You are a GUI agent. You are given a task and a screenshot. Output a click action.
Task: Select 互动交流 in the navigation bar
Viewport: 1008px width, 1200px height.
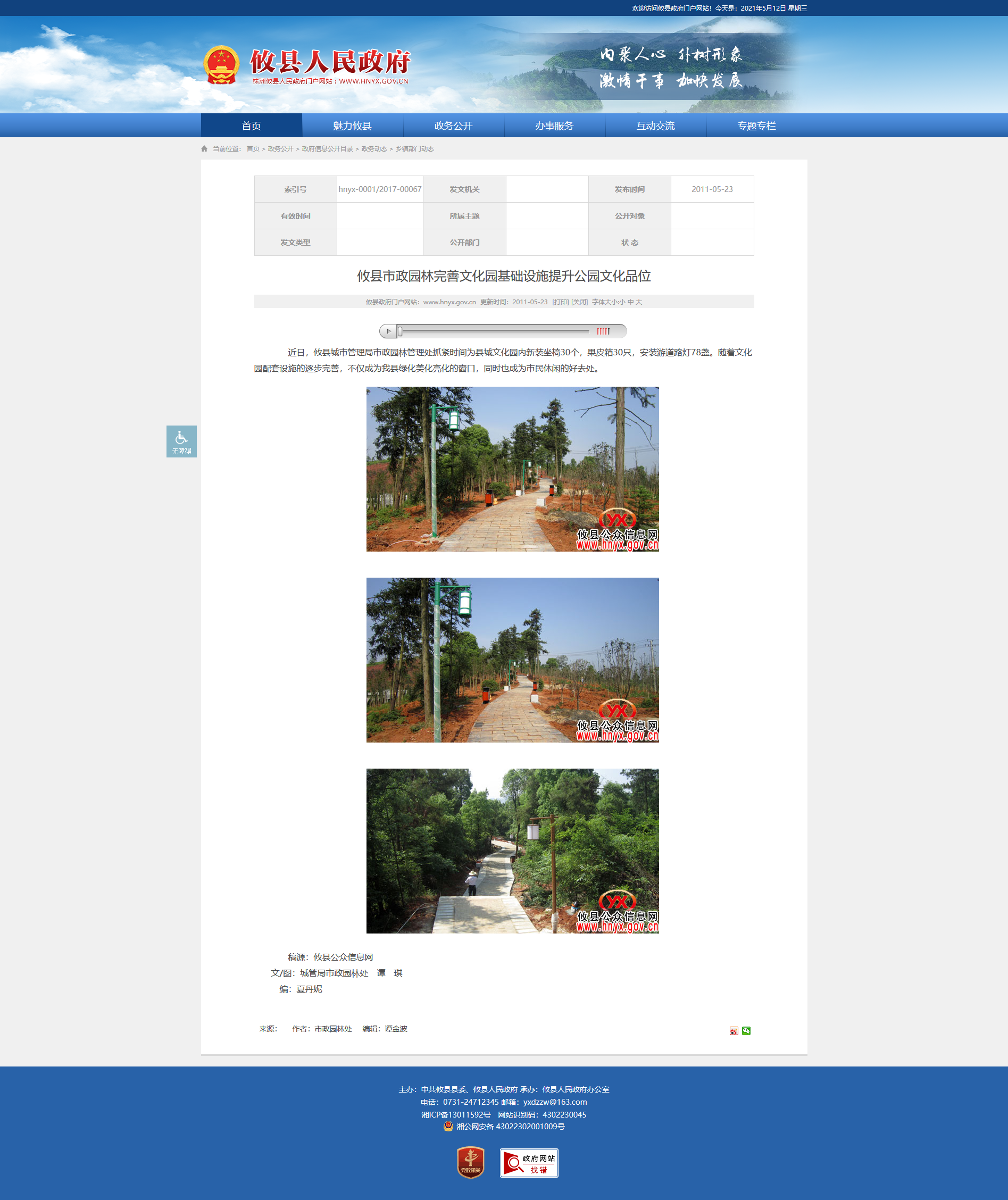(655, 126)
